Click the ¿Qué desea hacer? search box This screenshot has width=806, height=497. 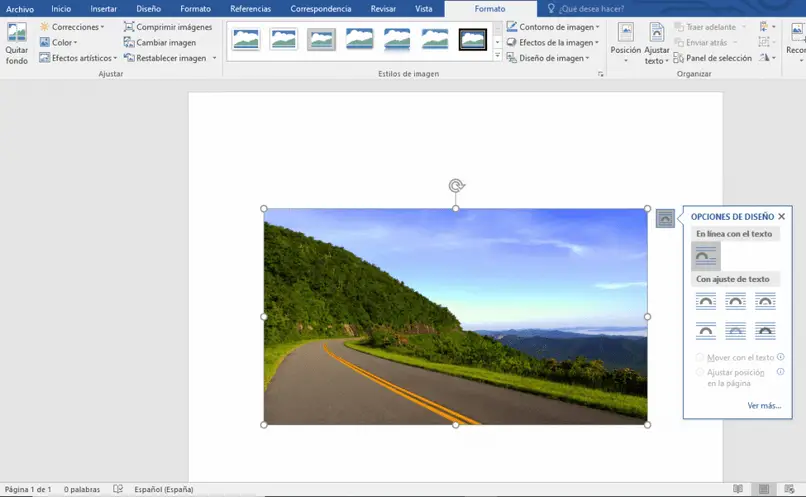(590, 9)
